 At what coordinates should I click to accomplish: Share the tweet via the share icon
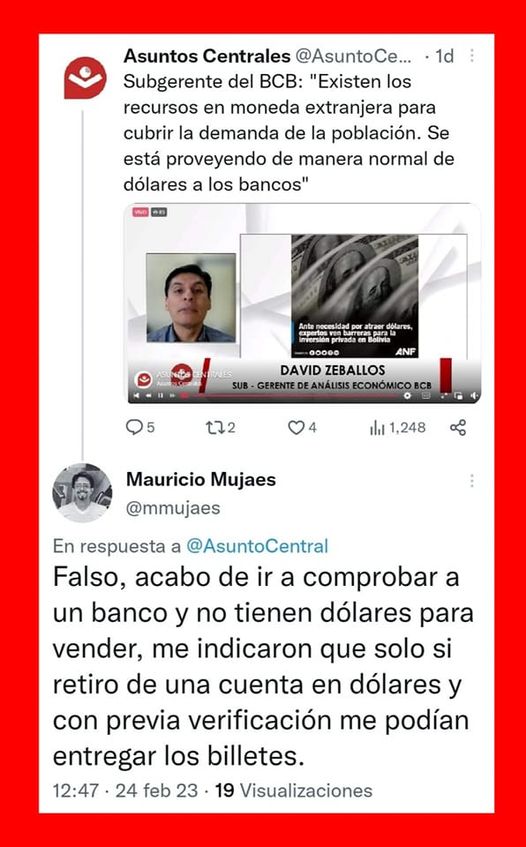click(458, 428)
